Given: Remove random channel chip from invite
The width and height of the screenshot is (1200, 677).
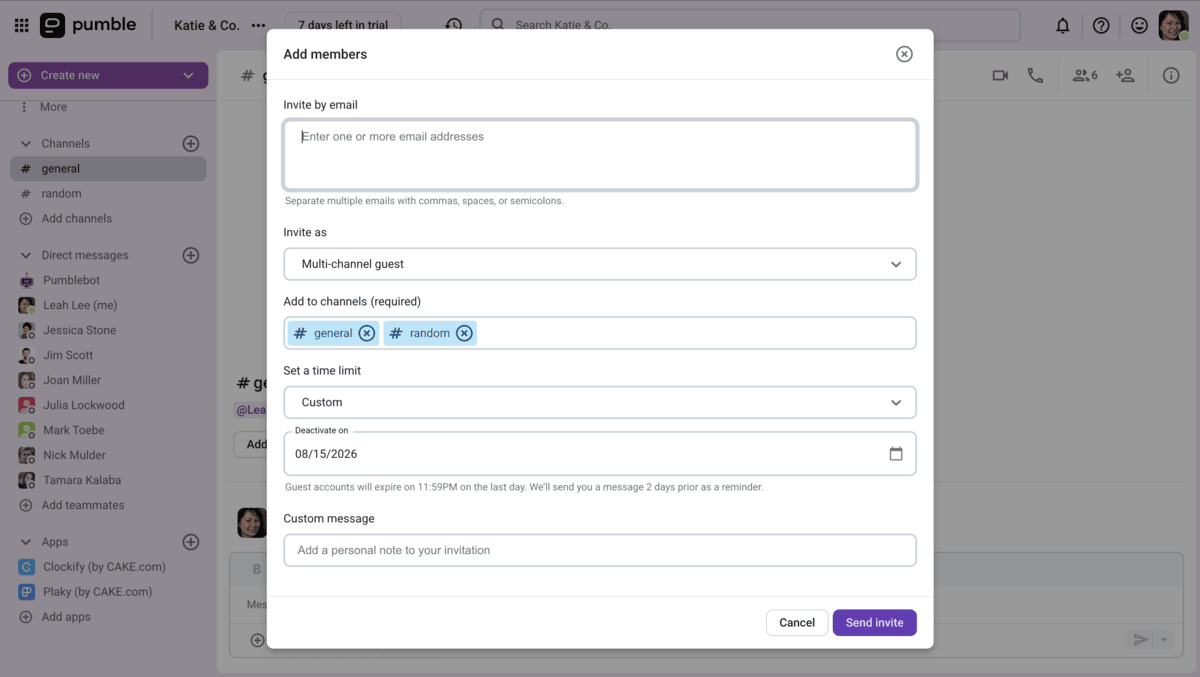Looking at the screenshot, I should (464, 333).
